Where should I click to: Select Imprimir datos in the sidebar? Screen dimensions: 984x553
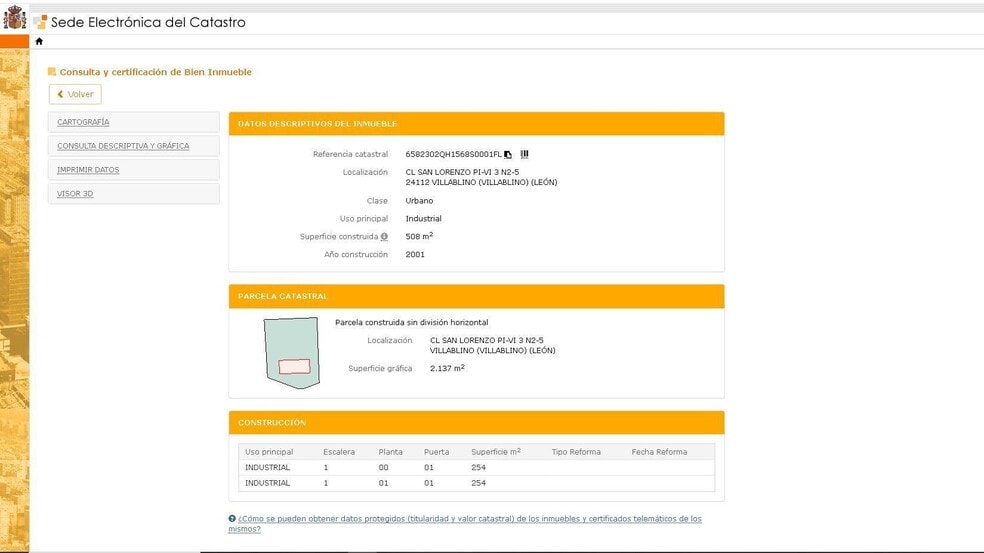(88, 170)
